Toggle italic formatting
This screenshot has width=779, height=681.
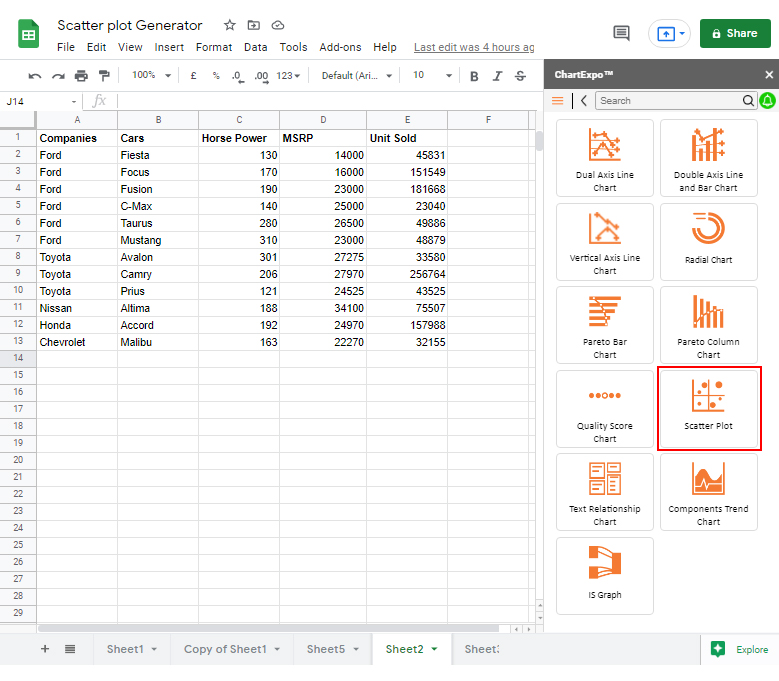tap(497, 76)
